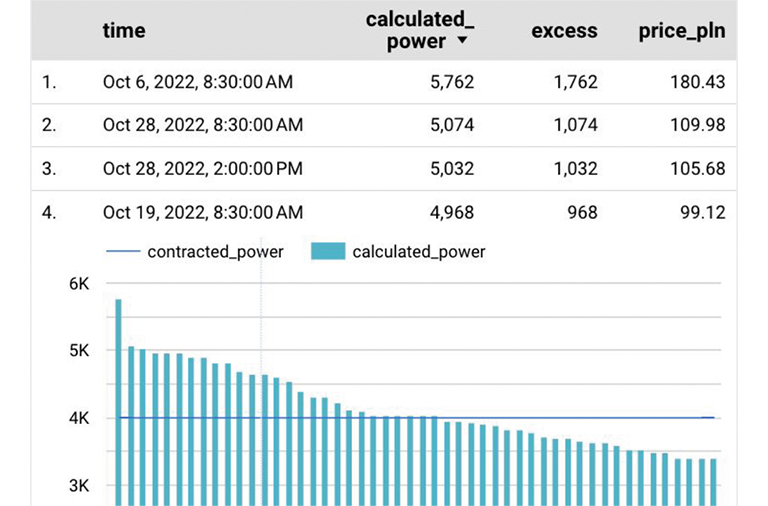Image resolution: width=768 pixels, height=506 pixels.
Task: Click the 5,762 calculated power cell
Action: [x=451, y=82]
